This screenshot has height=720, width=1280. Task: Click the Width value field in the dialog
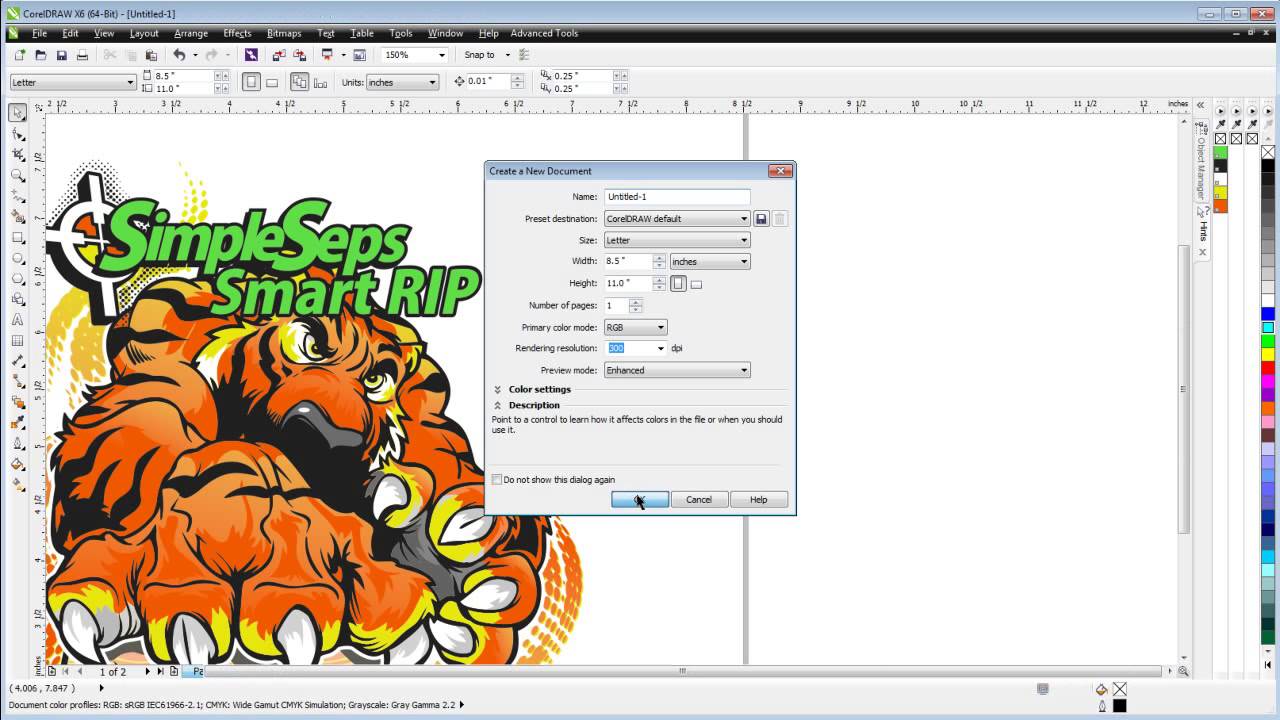628,262
